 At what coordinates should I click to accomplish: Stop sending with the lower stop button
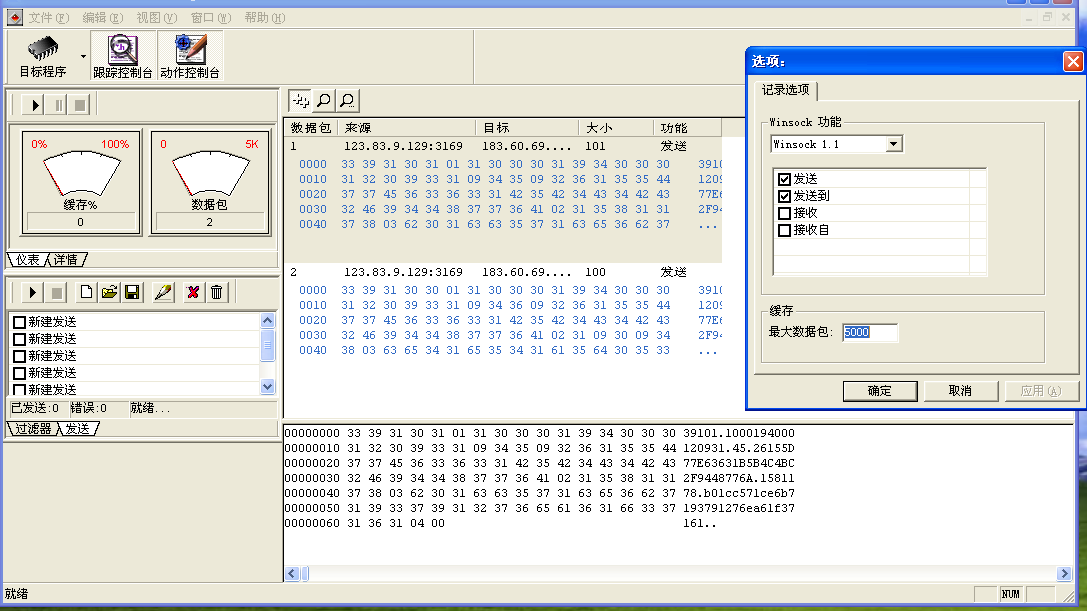[x=56, y=292]
